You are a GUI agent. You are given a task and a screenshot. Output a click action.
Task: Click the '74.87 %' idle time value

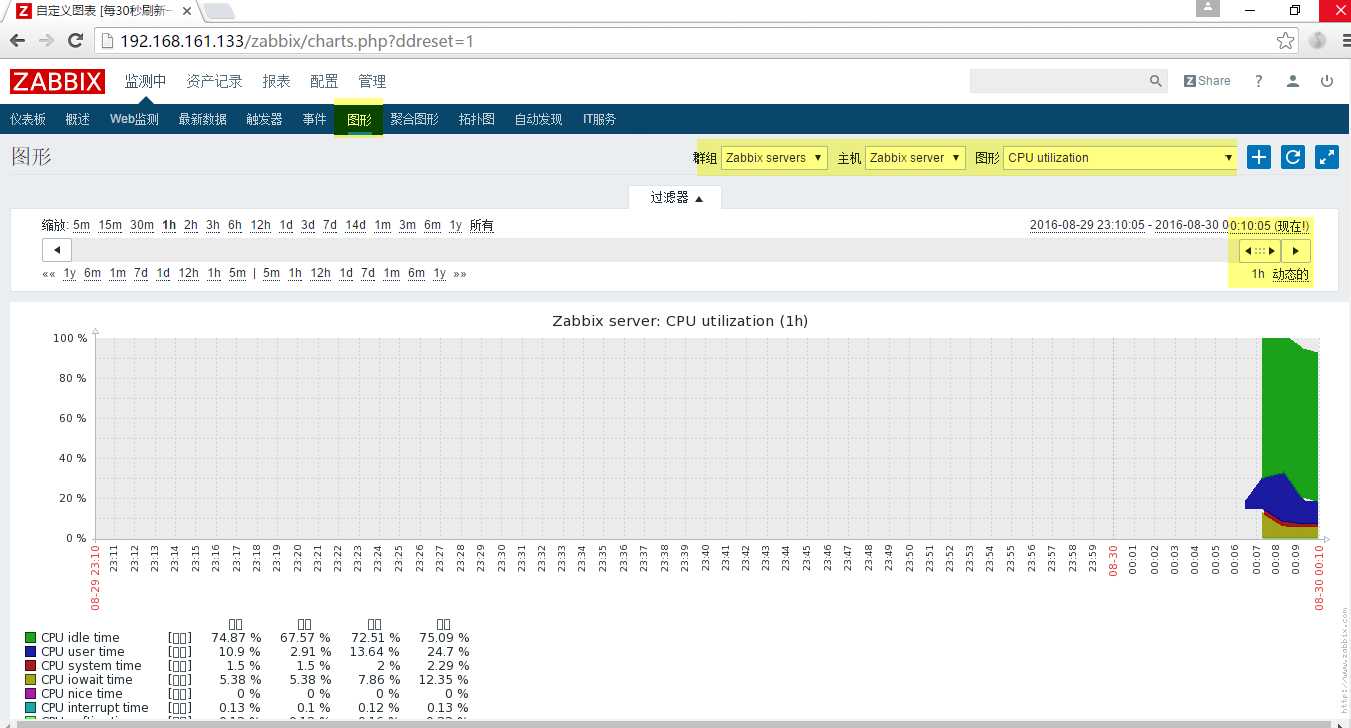[236, 638]
